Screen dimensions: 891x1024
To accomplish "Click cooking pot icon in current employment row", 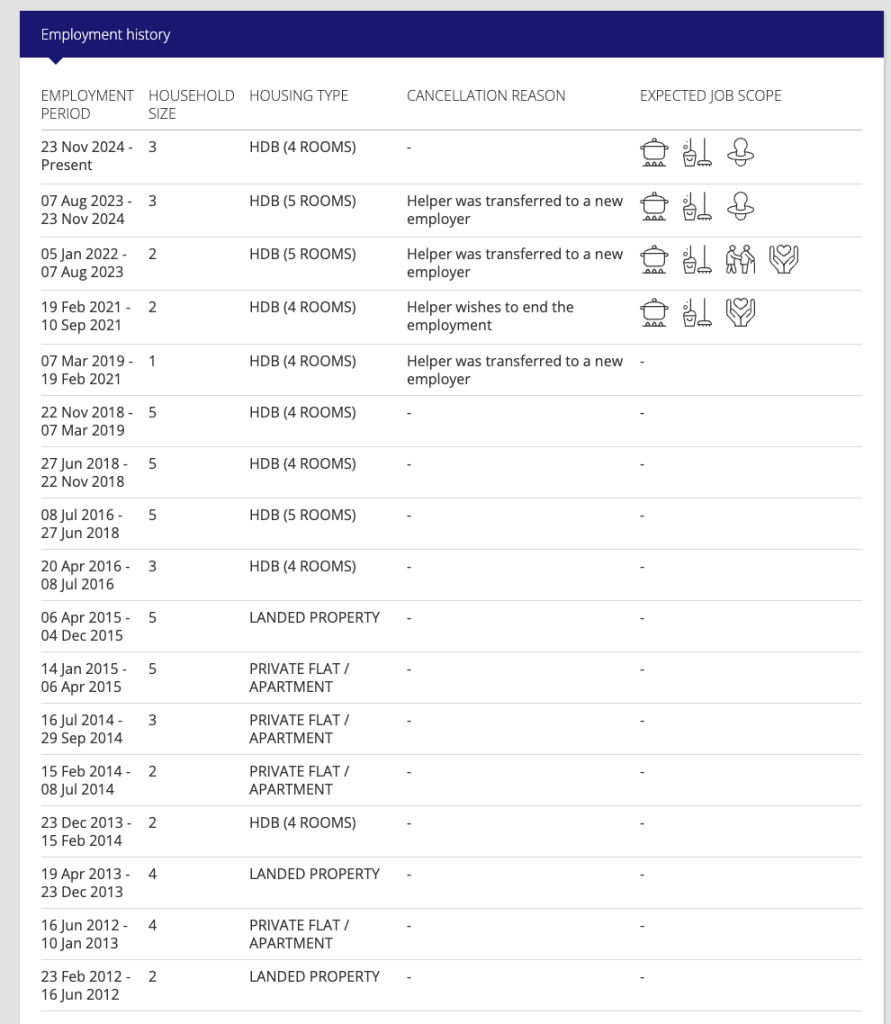I will pyautogui.click(x=654, y=153).
